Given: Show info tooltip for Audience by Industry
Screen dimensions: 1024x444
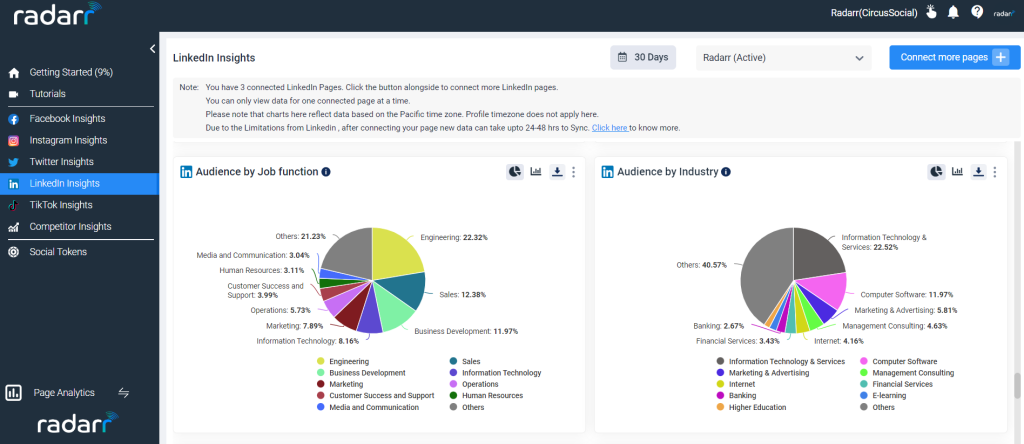Looking at the screenshot, I should (726, 172).
